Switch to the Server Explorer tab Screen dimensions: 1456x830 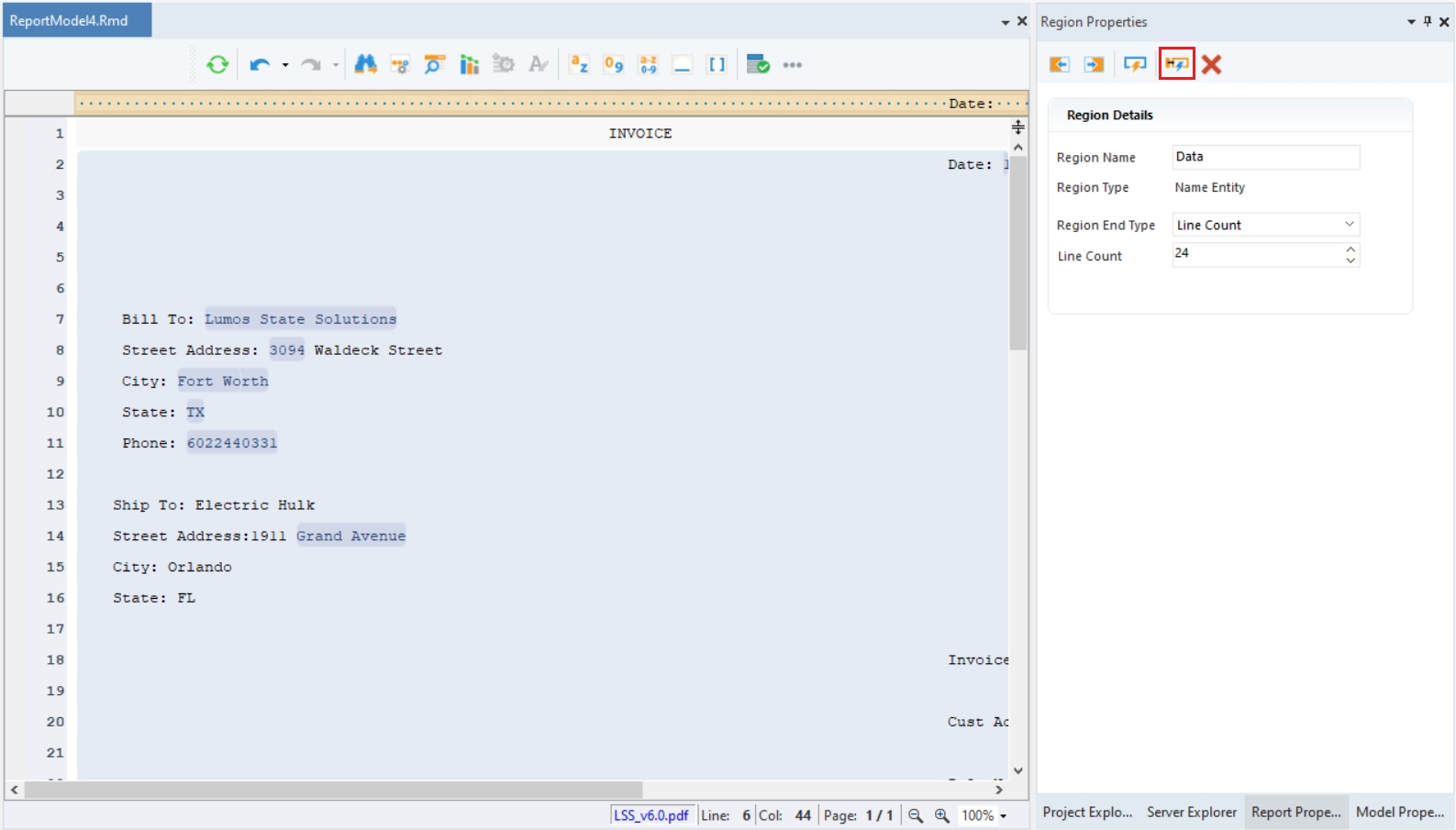pyautogui.click(x=1191, y=812)
